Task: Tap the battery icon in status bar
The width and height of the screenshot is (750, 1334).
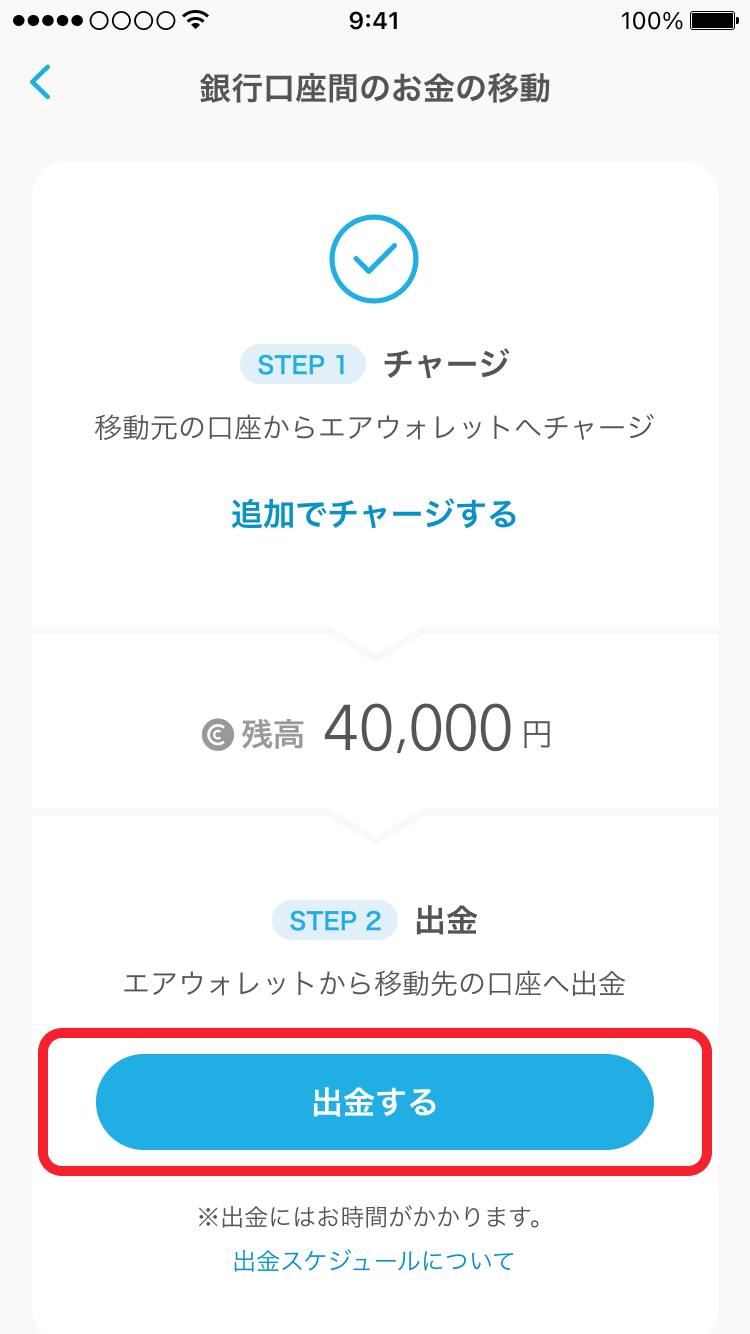Action: 717,21
